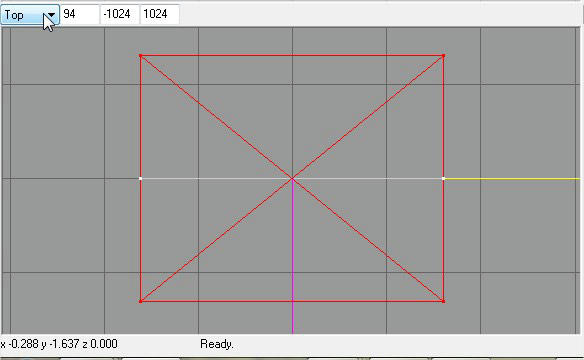Click the Ready status text

point(217,344)
